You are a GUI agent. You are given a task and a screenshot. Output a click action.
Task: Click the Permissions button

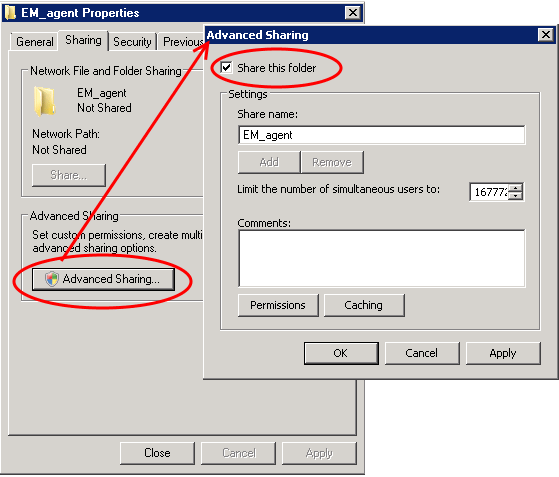(278, 305)
